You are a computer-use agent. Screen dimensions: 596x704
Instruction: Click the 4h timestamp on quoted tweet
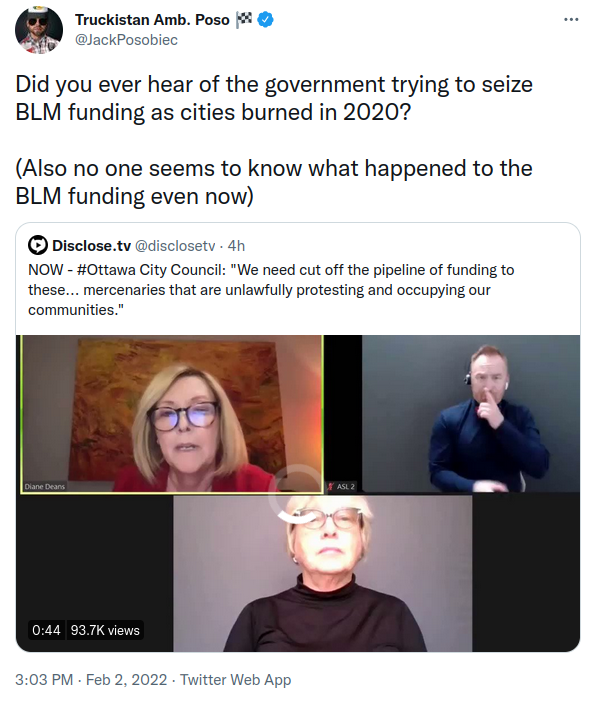click(236, 246)
